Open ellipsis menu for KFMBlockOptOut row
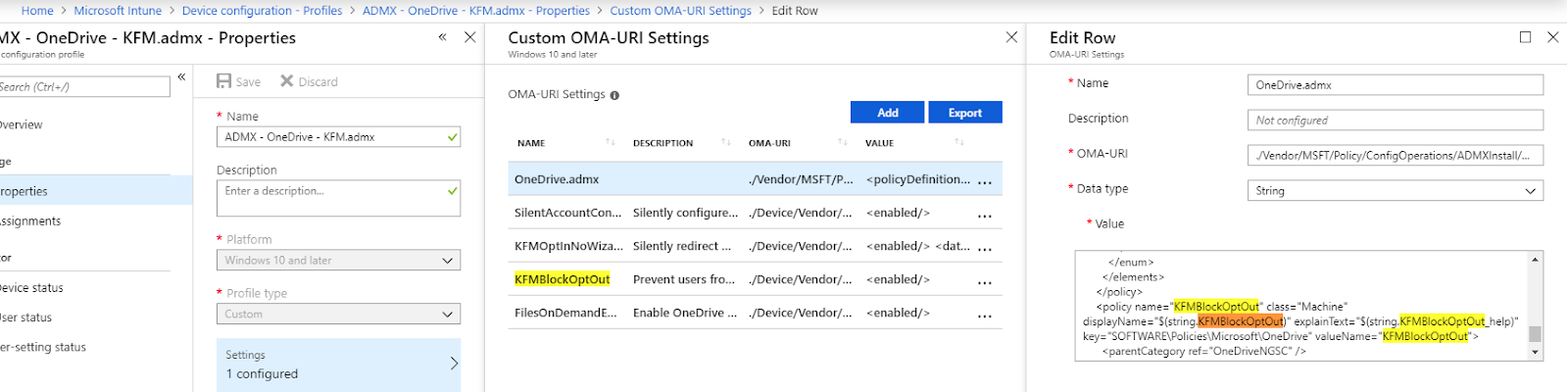The height and width of the screenshot is (392, 1568). (x=984, y=280)
